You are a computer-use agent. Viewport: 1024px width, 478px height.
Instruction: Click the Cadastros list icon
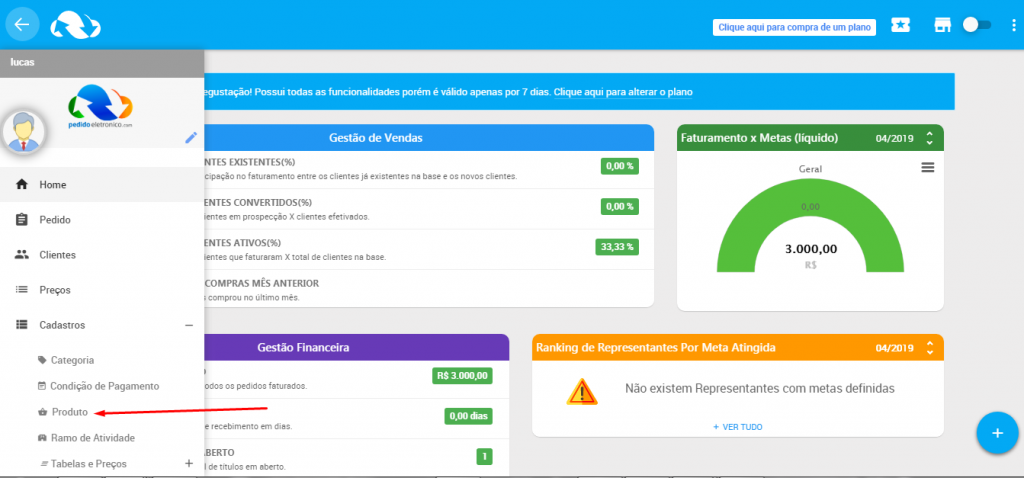22,325
